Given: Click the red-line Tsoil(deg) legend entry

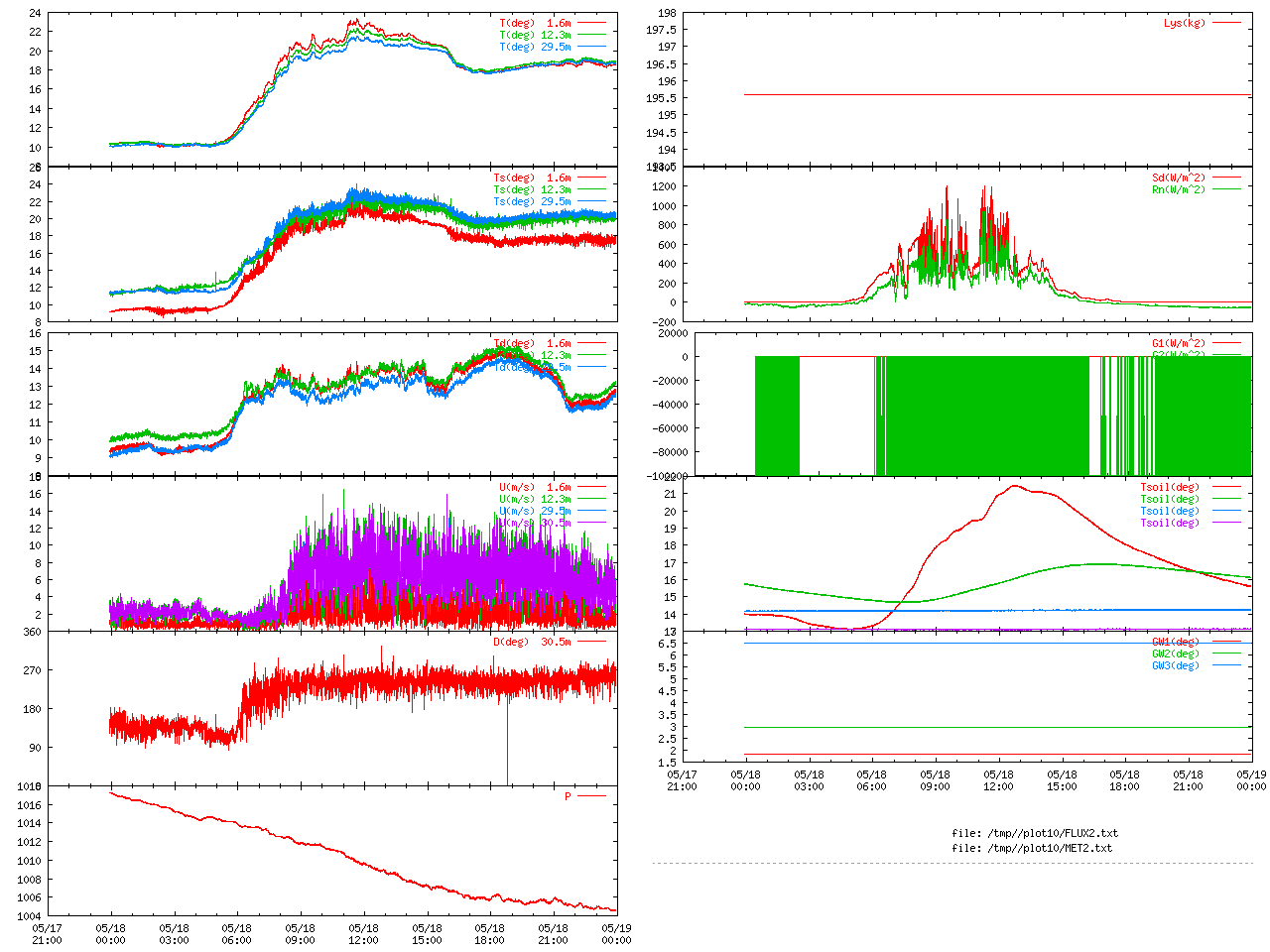Looking at the screenshot, I should click(1170, 488).
